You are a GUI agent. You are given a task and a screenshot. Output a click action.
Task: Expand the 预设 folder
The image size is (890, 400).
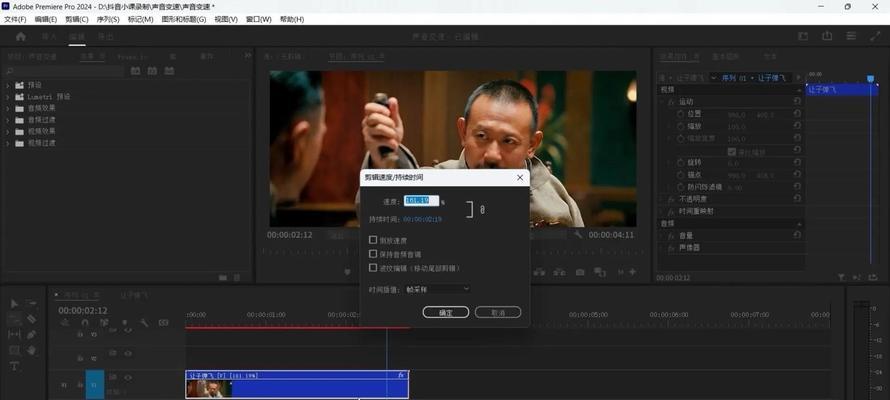coord(8,85)
